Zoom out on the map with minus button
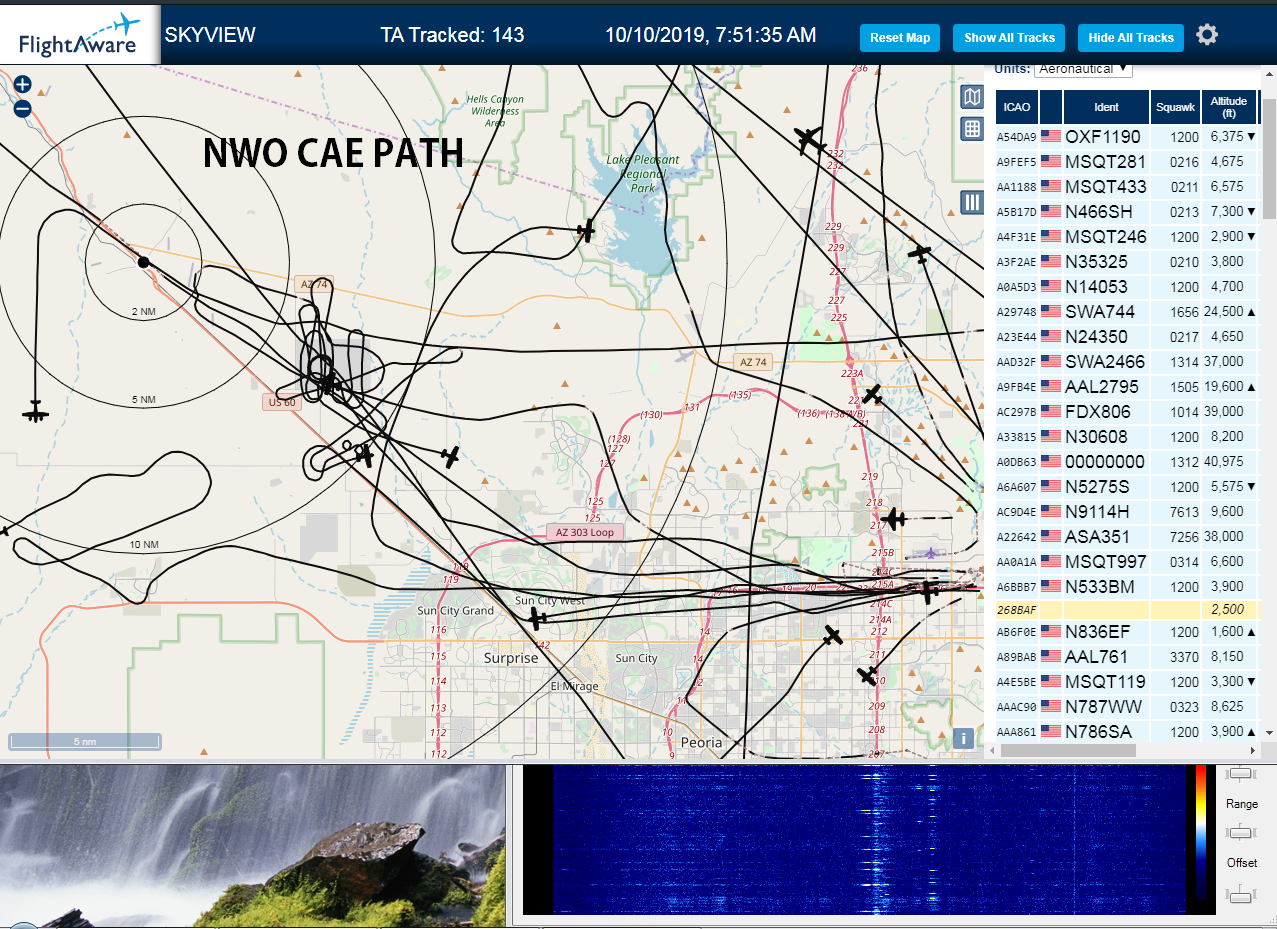The height and width of the screenshot is (929, 1277). tap(23, 108)
